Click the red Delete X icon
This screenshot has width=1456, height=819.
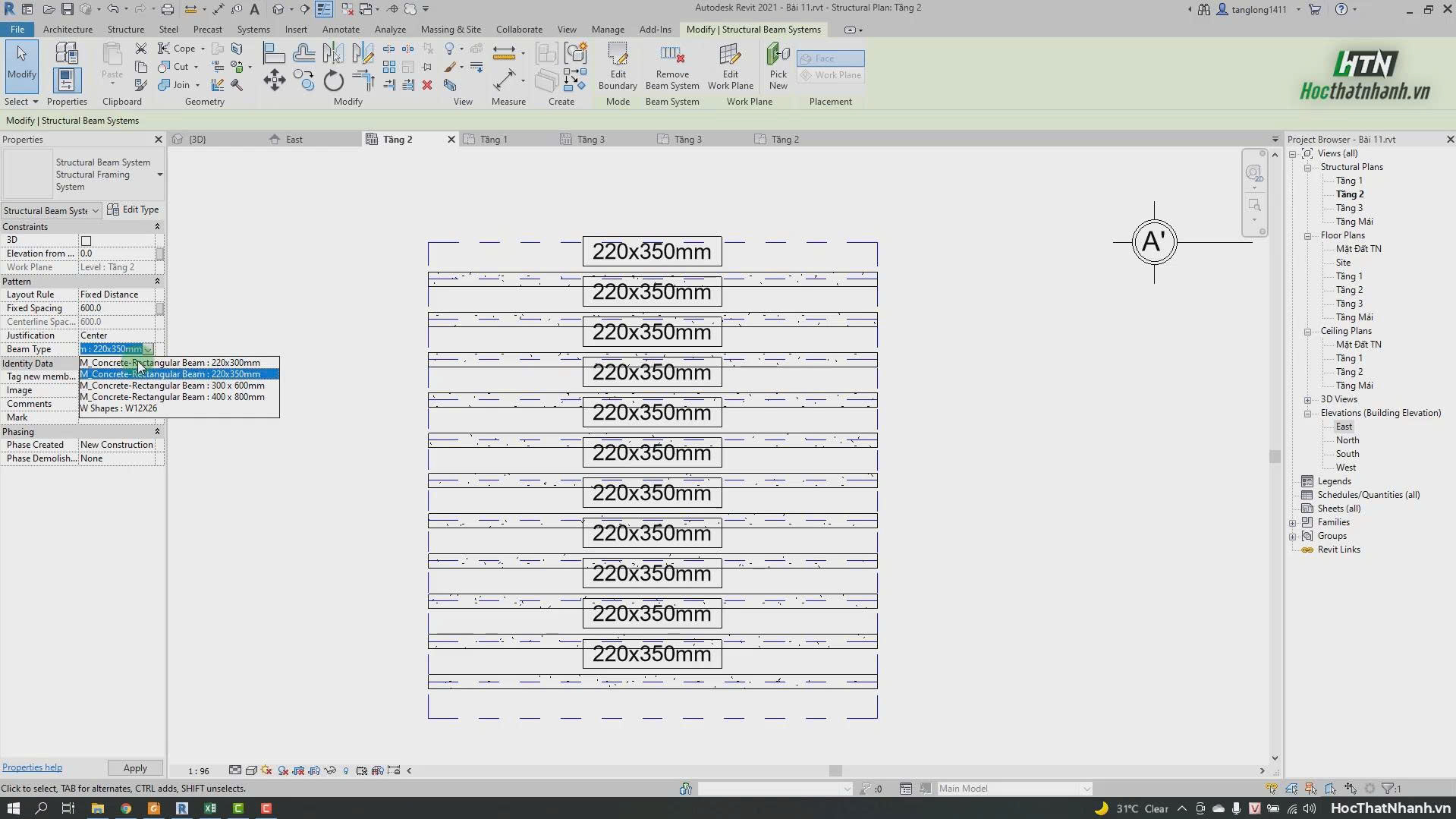pos(427,85)
